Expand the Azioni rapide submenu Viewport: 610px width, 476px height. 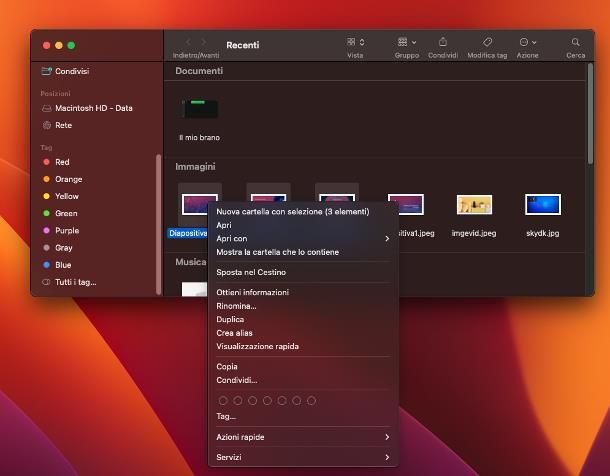(x=303, y=437)
